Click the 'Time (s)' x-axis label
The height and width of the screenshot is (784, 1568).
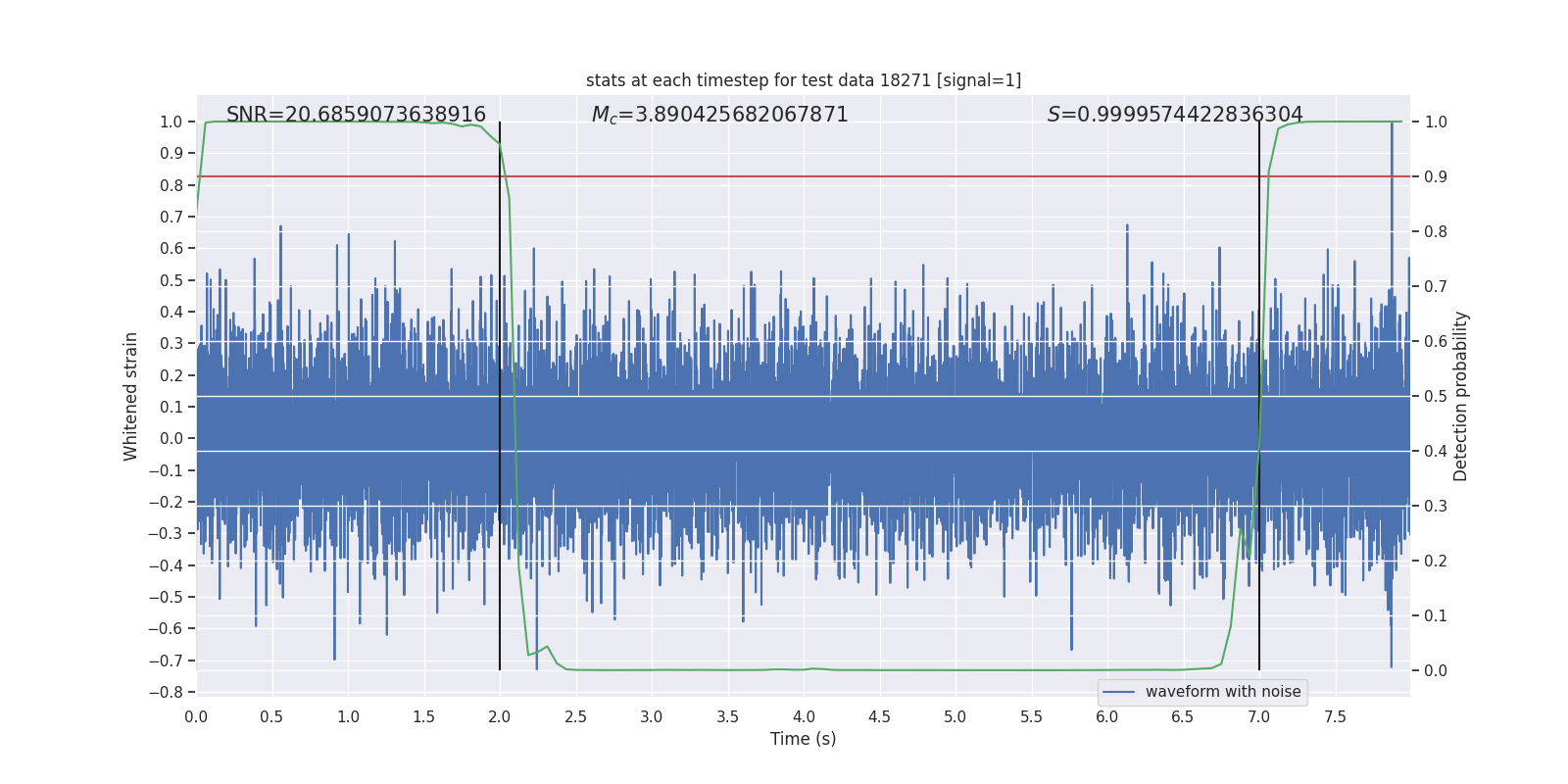click(803, 739)
